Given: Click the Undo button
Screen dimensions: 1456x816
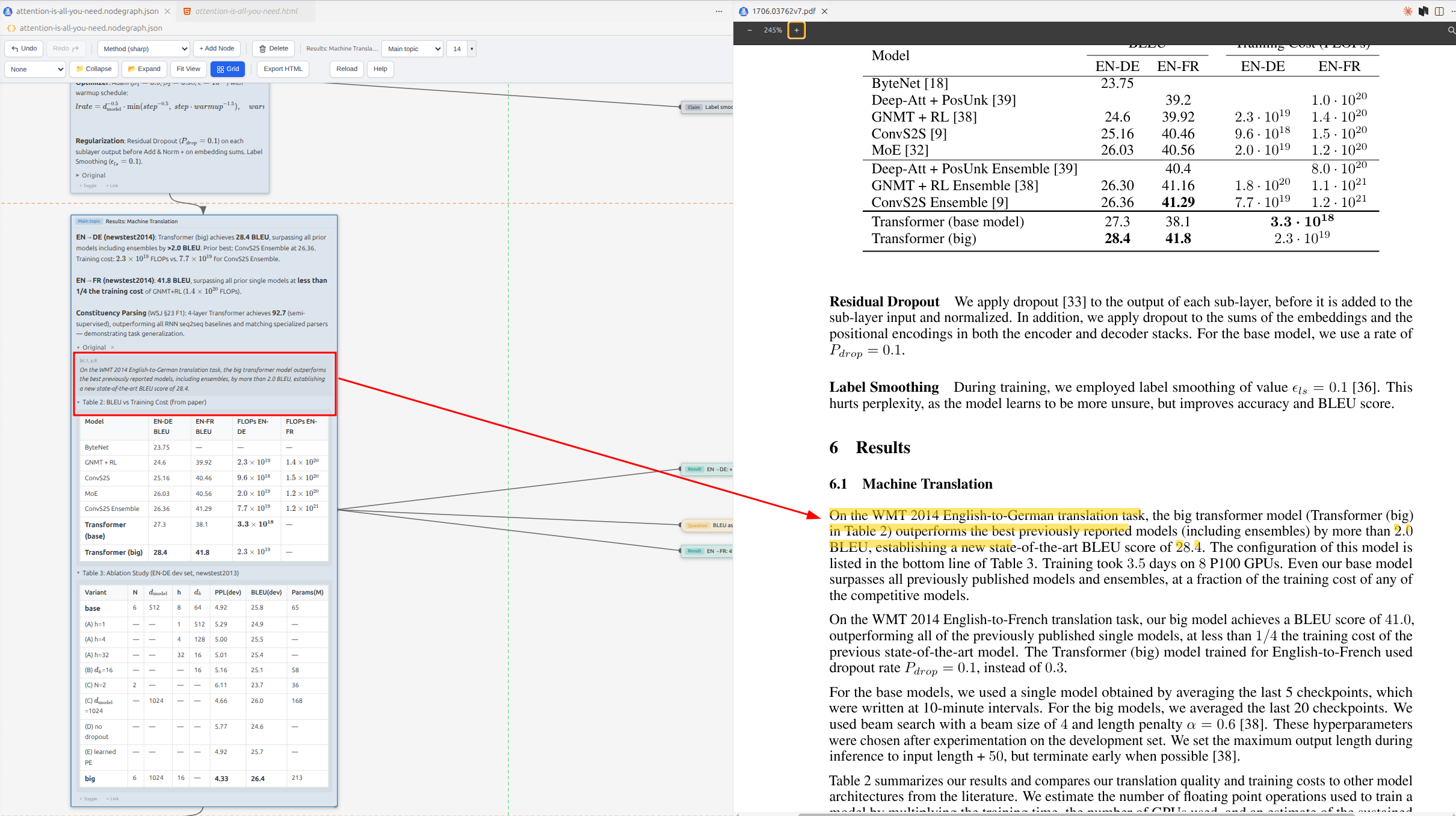Looking at the screenshot, I should pos(24,49).
